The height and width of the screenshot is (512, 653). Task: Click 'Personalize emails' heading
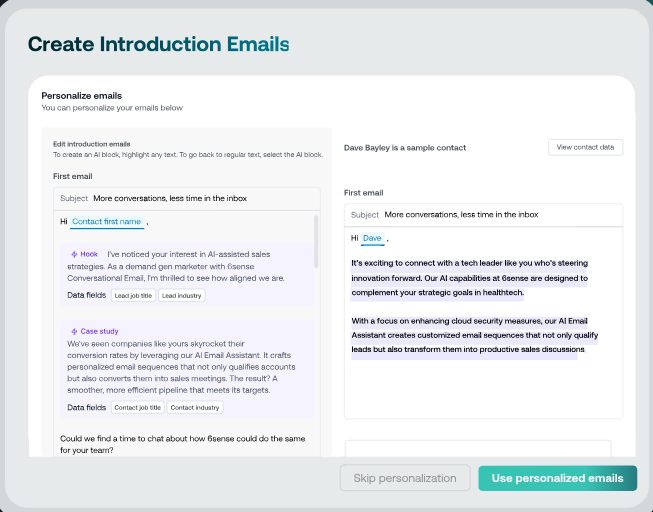(82, 96)
